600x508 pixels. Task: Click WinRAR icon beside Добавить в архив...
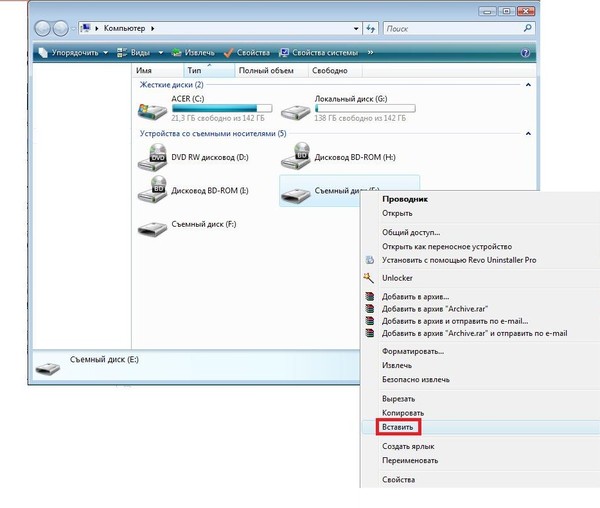point(370,296)
